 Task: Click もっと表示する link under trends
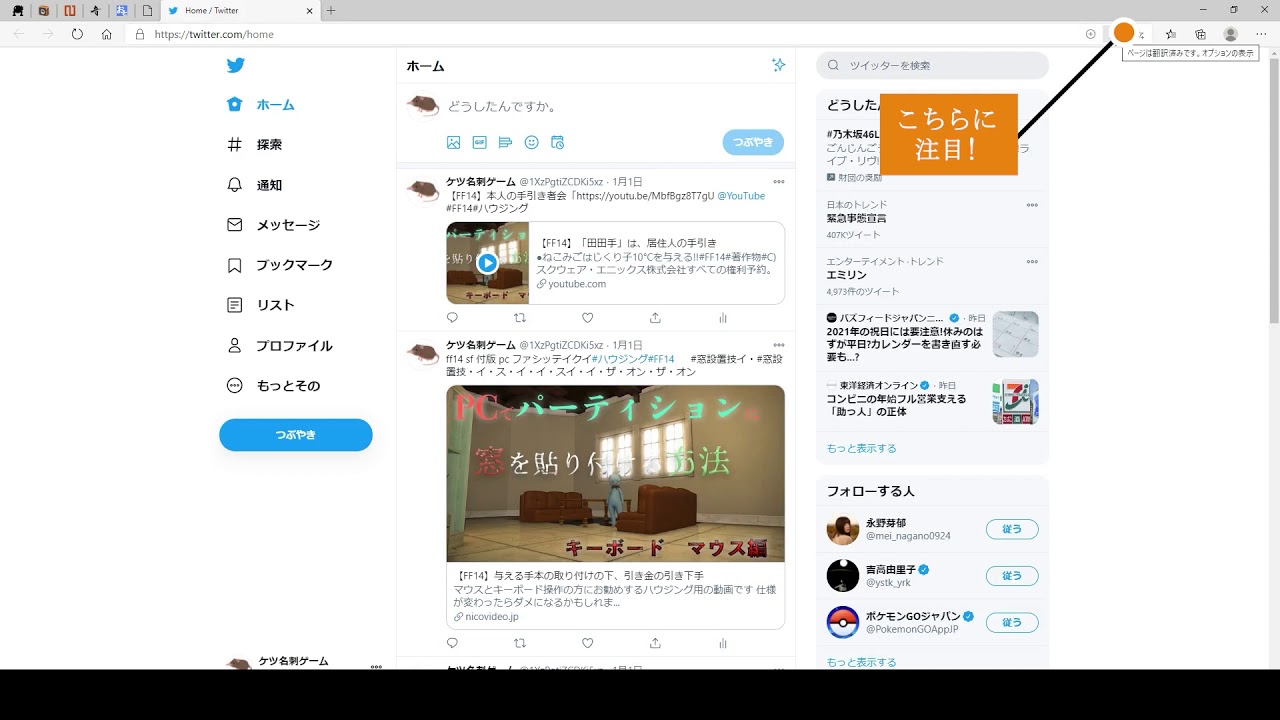[861, 448]
